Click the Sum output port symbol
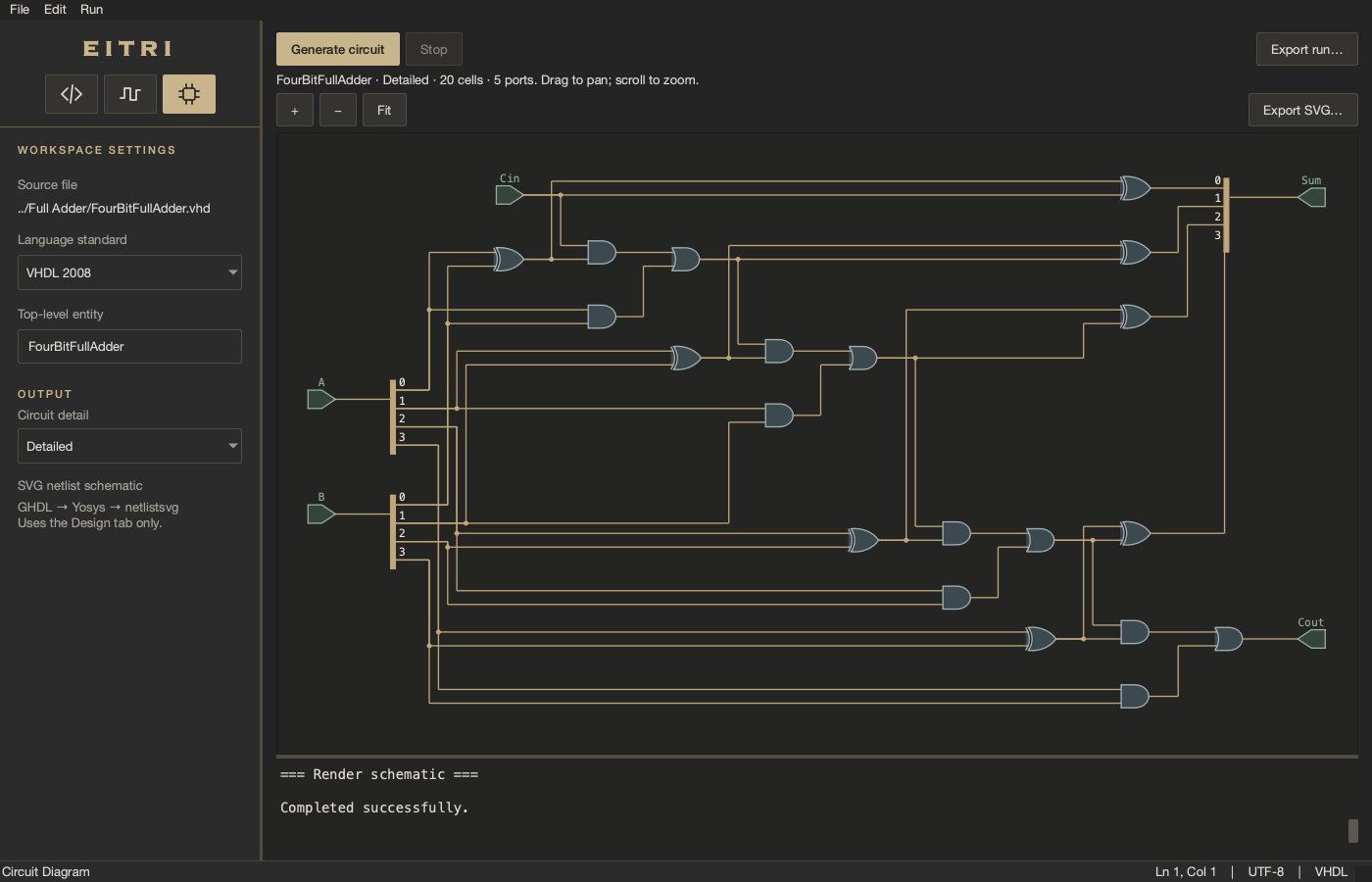 [1312, 197]
